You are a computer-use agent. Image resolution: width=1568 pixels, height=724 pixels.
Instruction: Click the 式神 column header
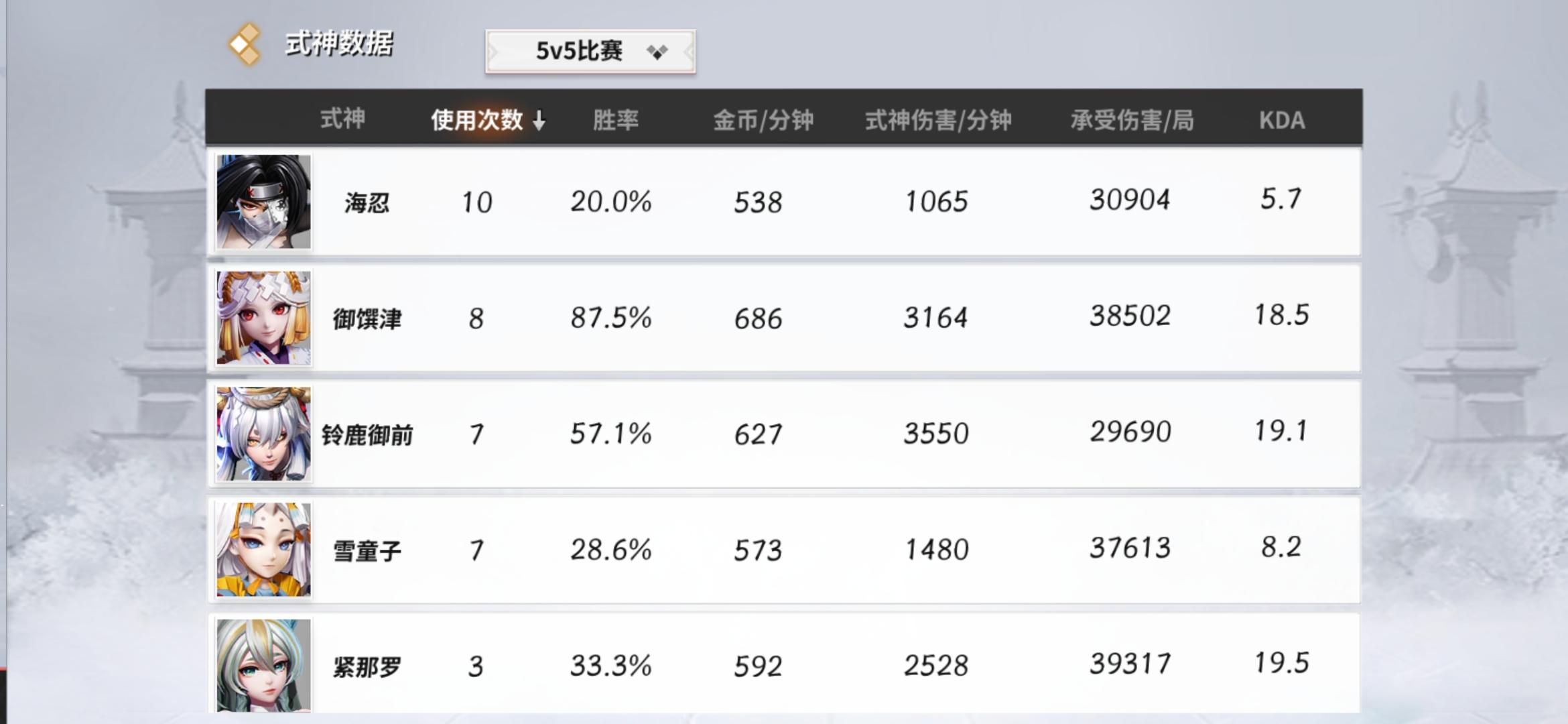[x=342, y=119]
